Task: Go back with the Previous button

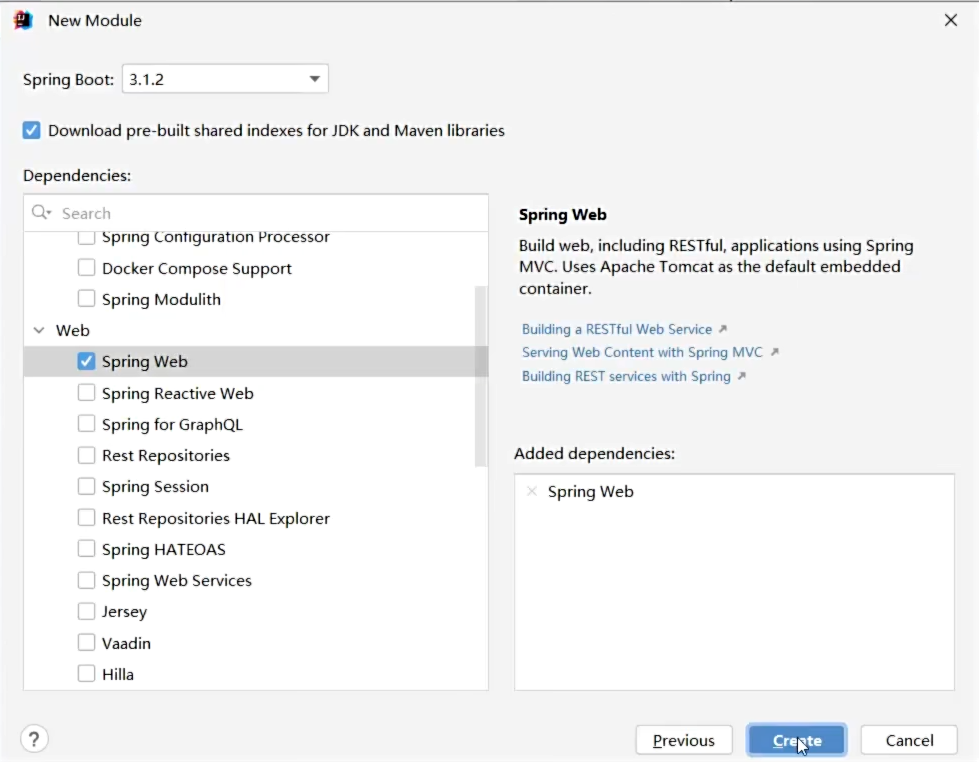Action: coord(684,740)
